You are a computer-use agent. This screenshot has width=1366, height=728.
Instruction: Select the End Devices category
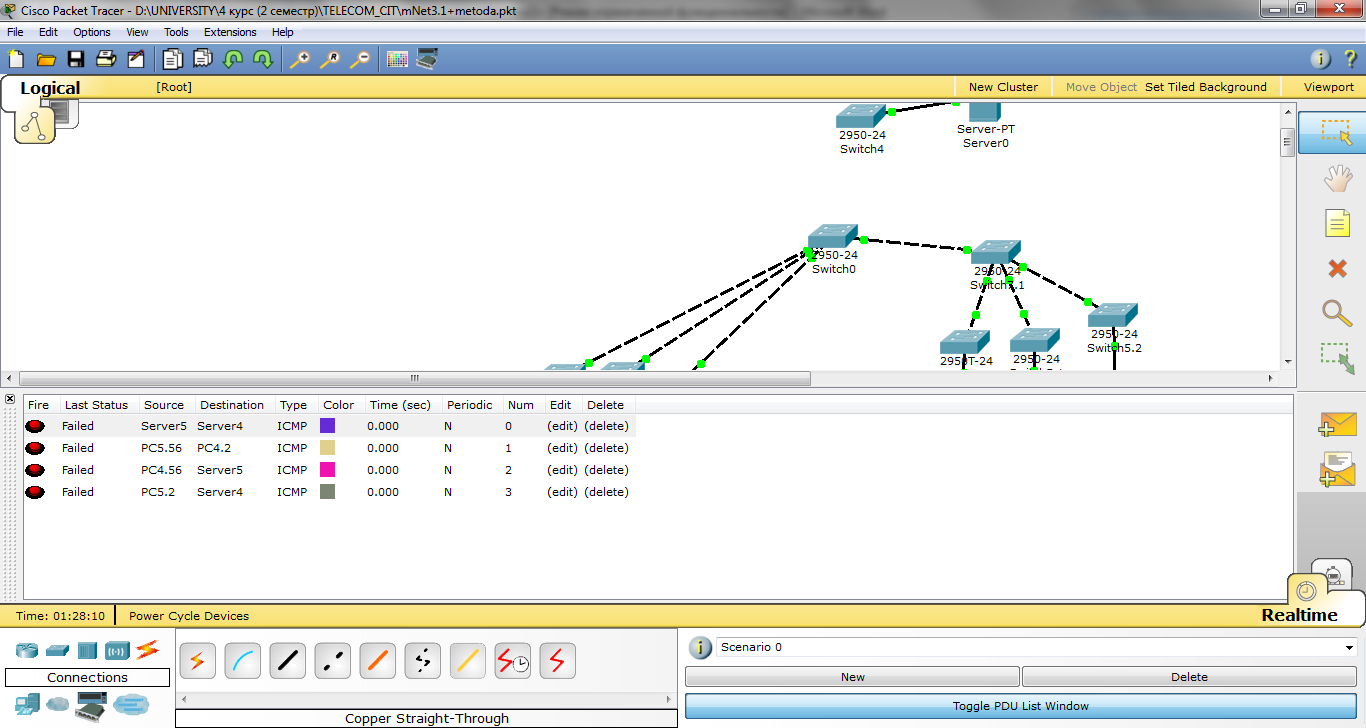point(27,705)
